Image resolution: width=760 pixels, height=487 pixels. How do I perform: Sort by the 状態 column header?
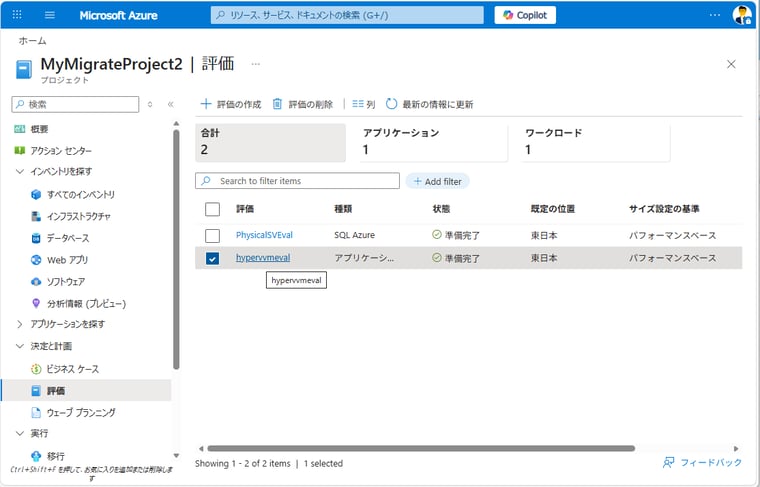441,209
